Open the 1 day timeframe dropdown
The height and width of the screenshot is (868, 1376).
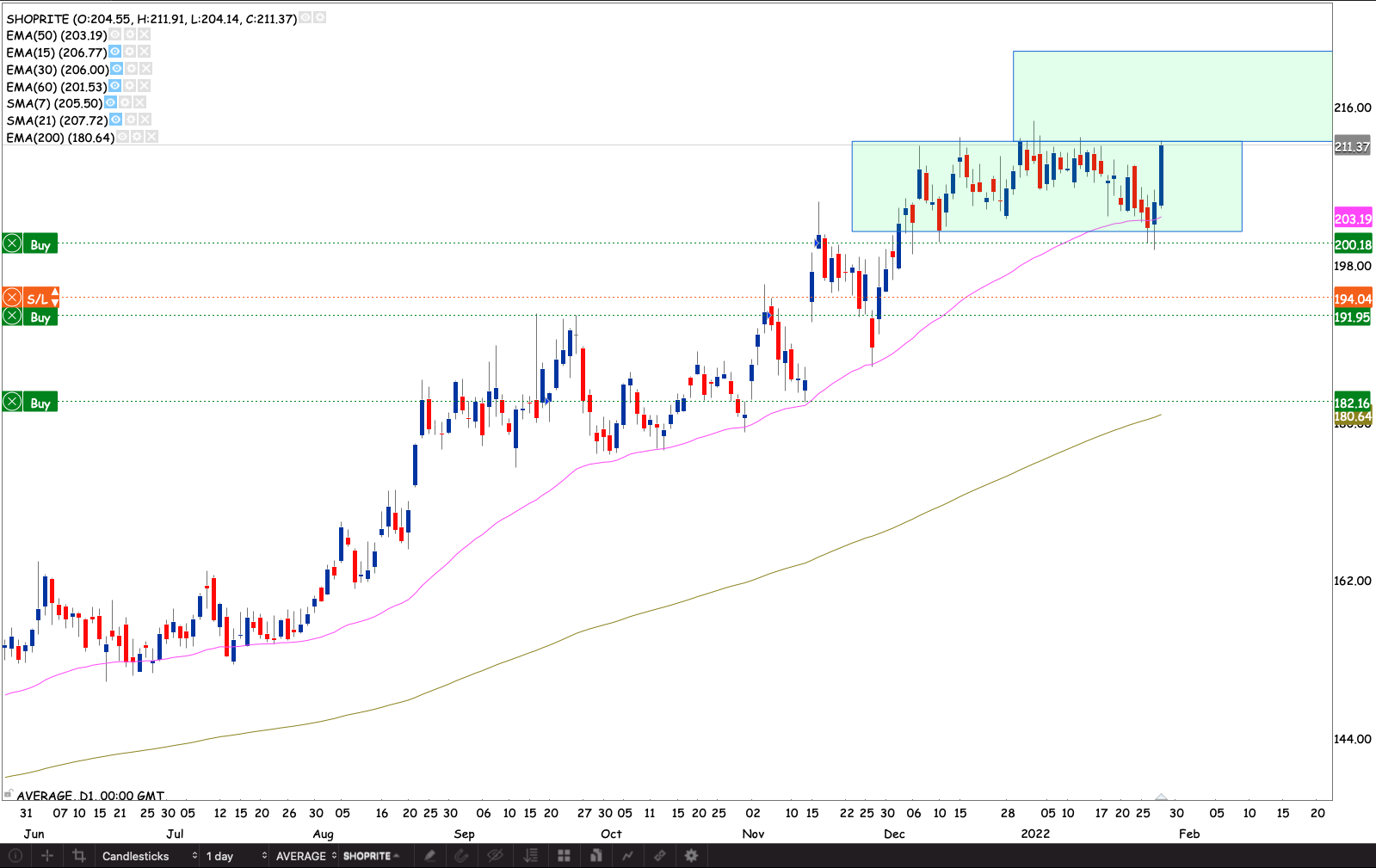(235, 856)
